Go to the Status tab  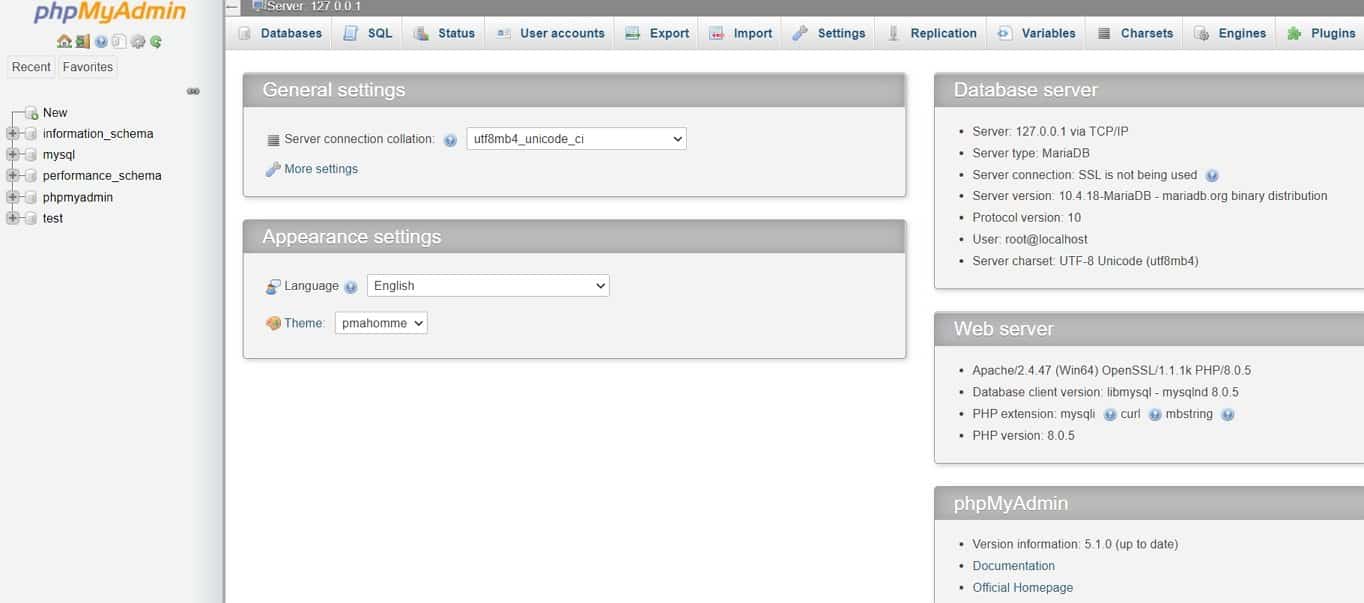tap(445, 33)
